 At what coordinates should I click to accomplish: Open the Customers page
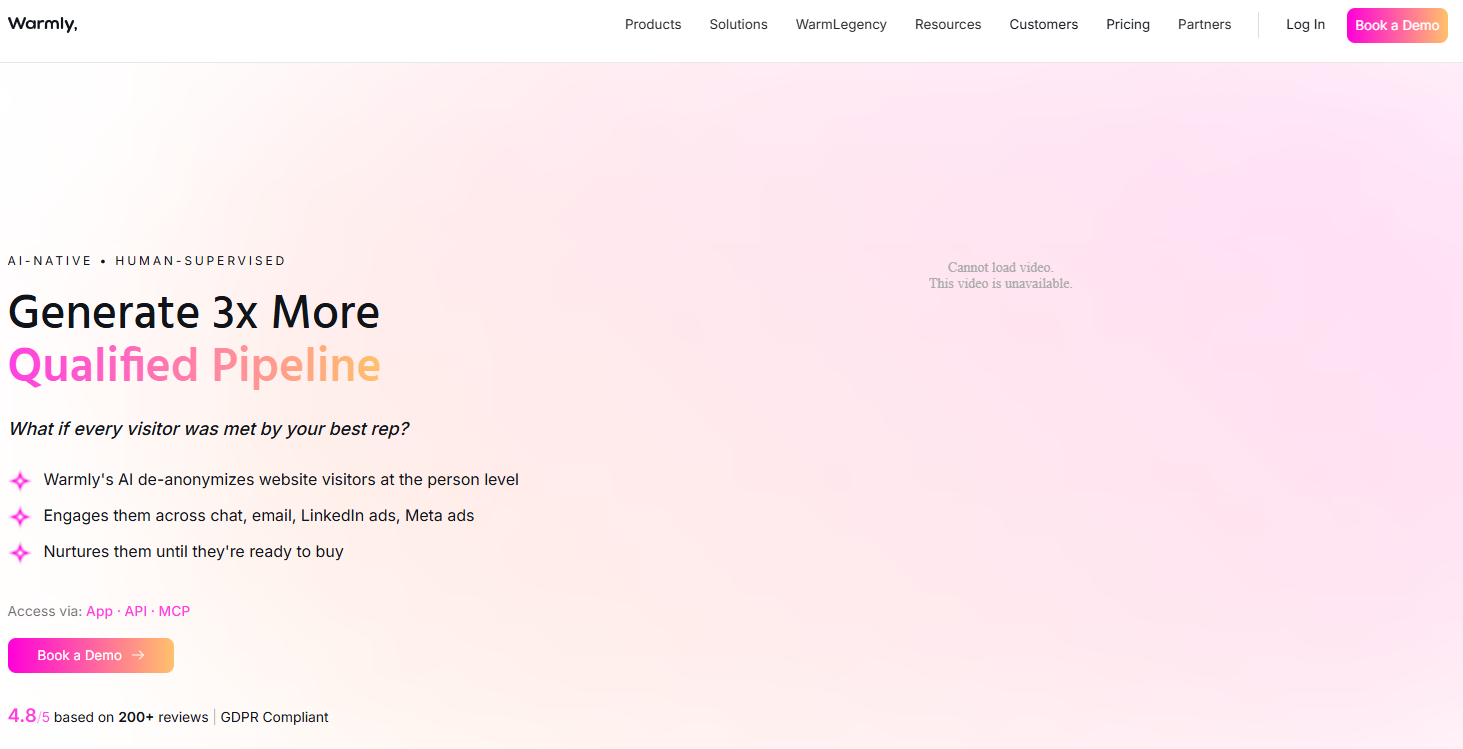coord(1044,24)
